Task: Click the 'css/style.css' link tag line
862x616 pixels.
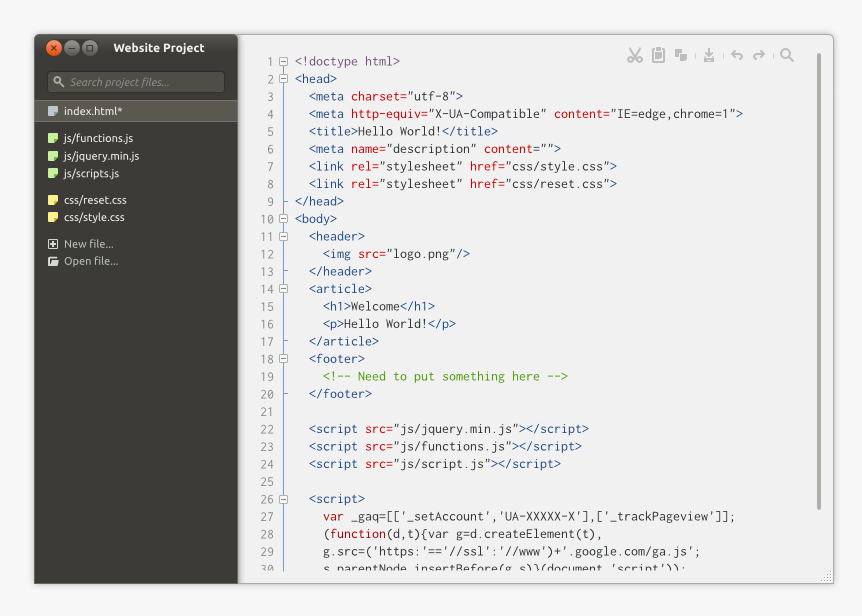Action: click(463, 166)
